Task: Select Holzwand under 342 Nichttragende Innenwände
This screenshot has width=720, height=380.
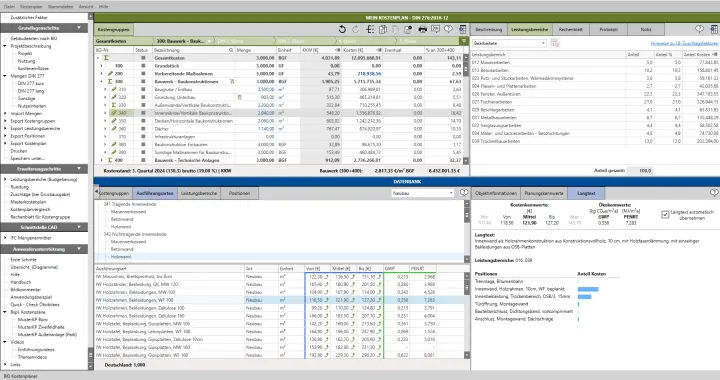Action: pyautogui.click(x=121, y=257)
